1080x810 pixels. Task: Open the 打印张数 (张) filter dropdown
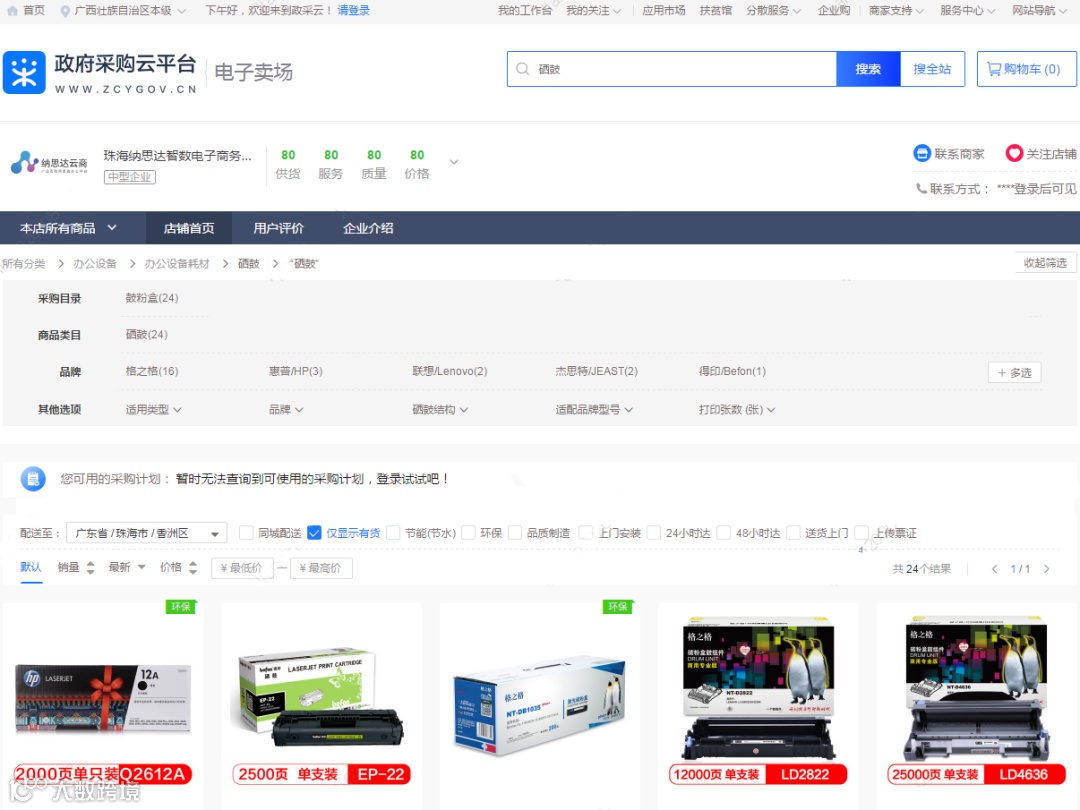pos(737,409)
